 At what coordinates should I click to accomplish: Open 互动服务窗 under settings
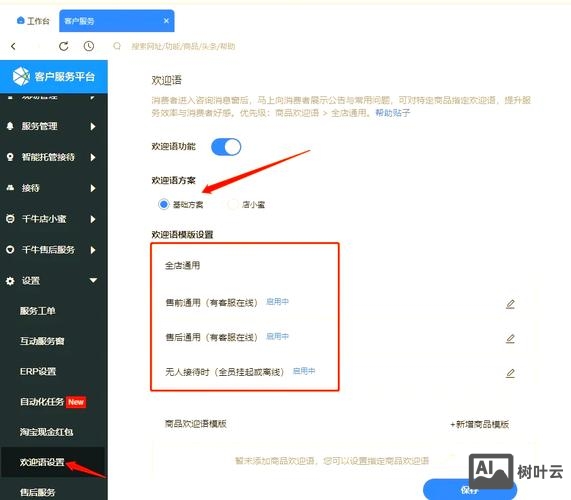42,341
